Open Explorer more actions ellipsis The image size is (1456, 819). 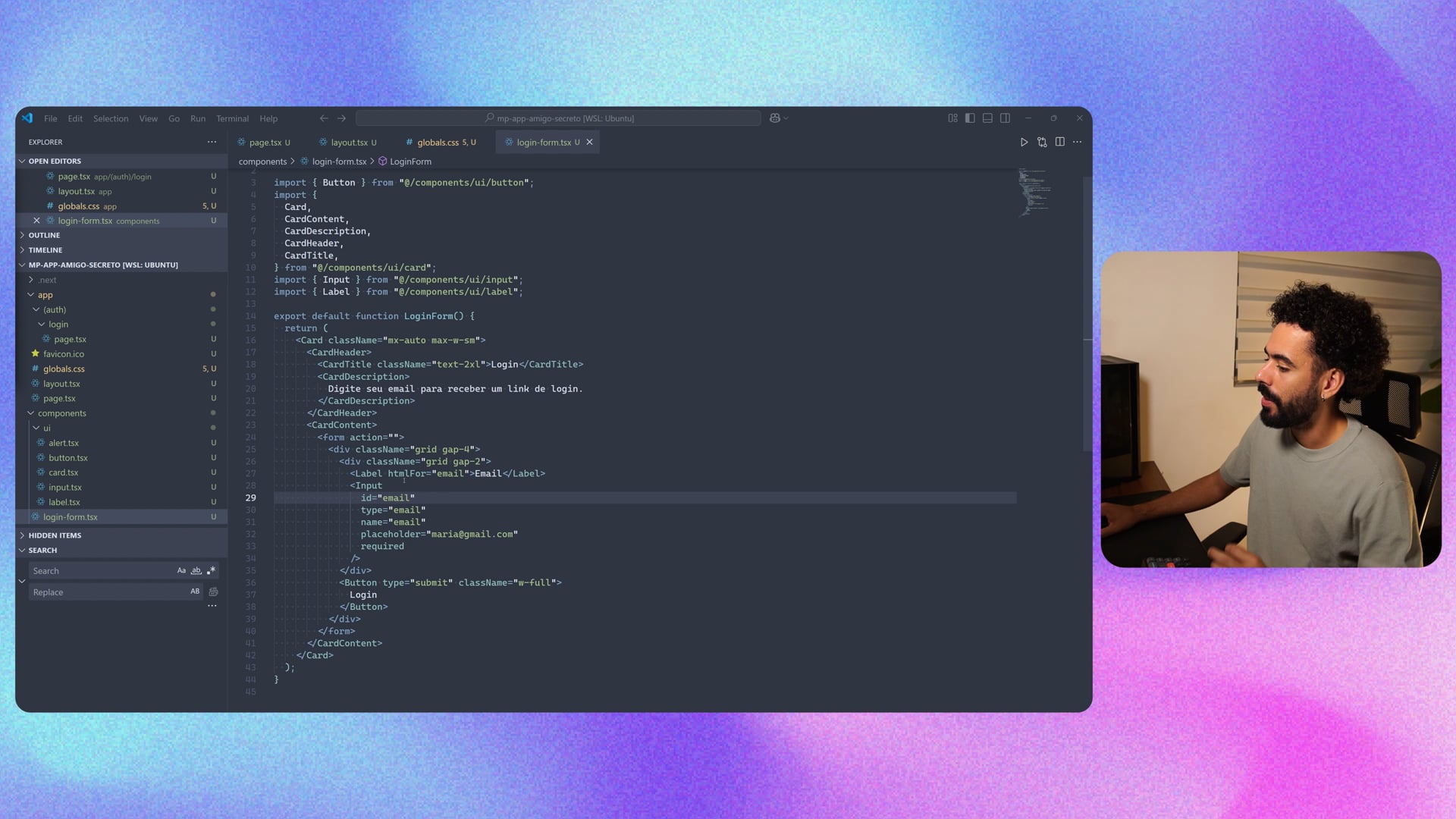pos(212,142)
